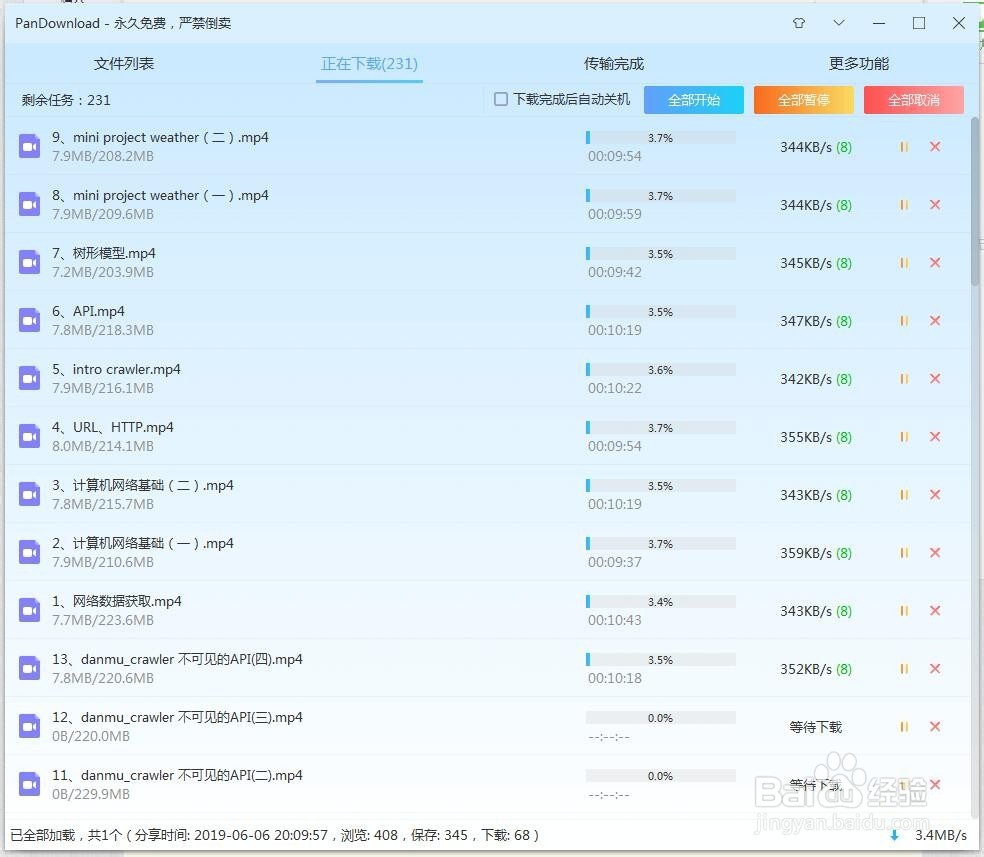This screenshot has width=984, height=857.
Task: Cancel download of 7、树形模型.mp4
Action: [x=935, y=262]
